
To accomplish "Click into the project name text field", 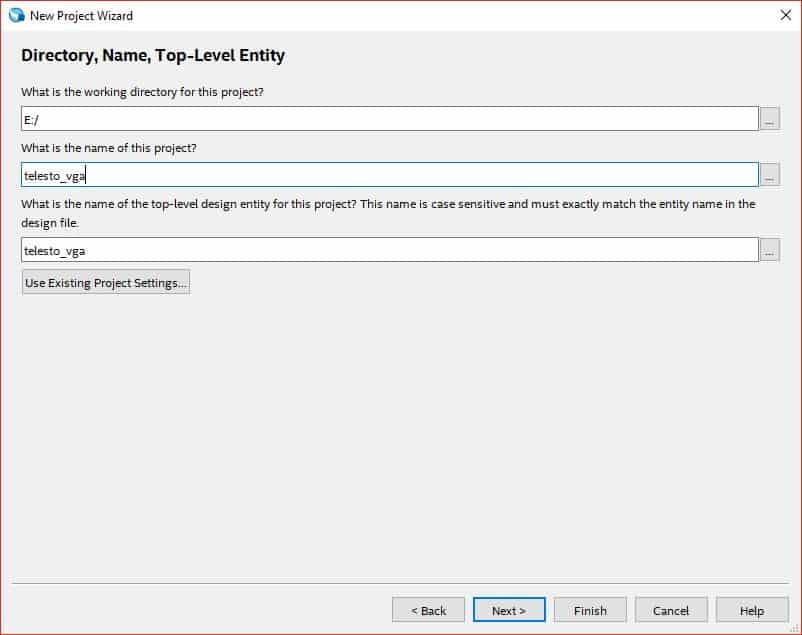I will pyautogui.click(x=390, y=175).
